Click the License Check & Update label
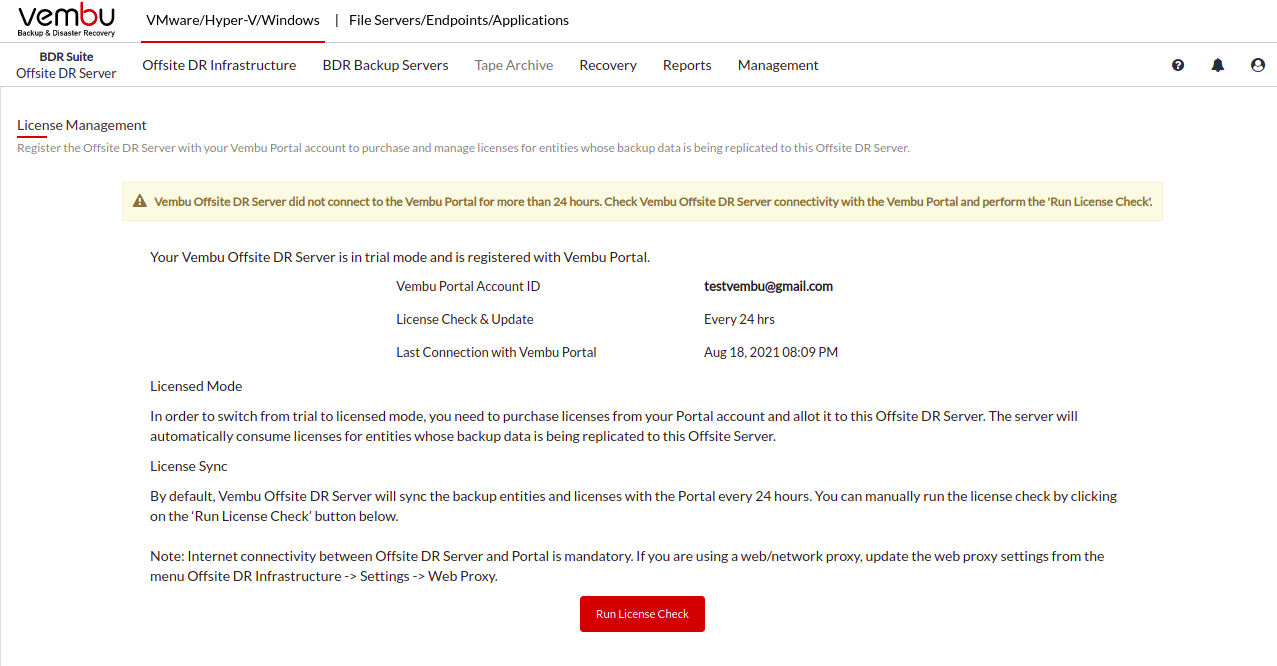 pos(465,319)
